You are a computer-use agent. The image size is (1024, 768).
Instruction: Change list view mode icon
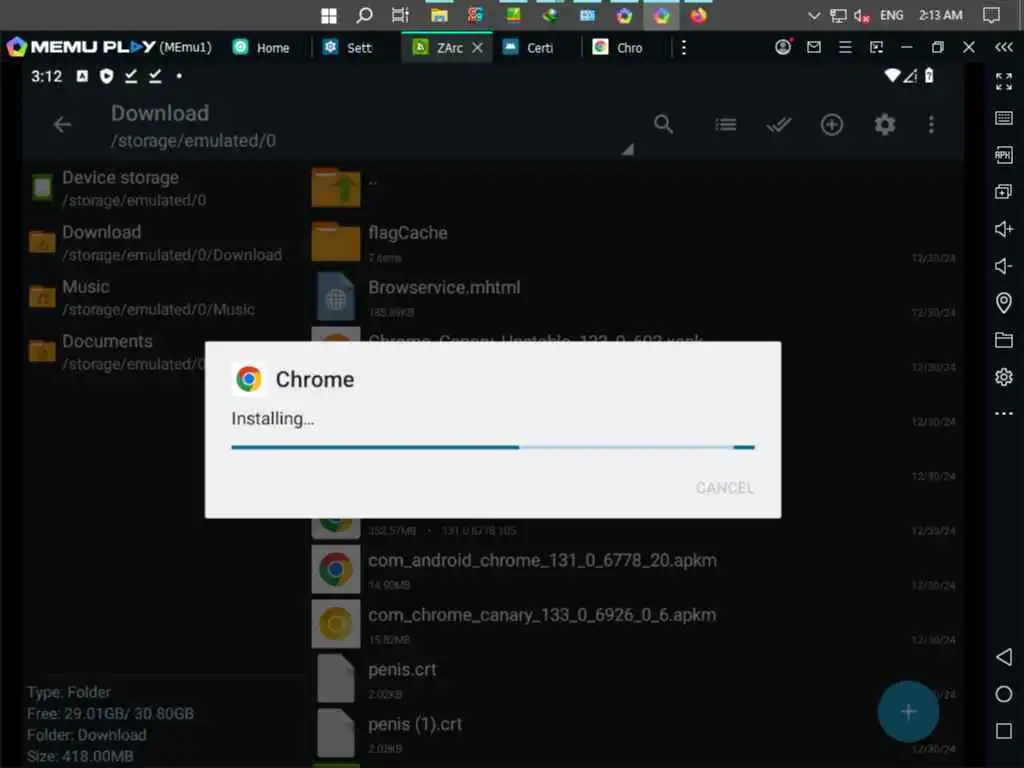pyautogui.click(x=726, y=124)
